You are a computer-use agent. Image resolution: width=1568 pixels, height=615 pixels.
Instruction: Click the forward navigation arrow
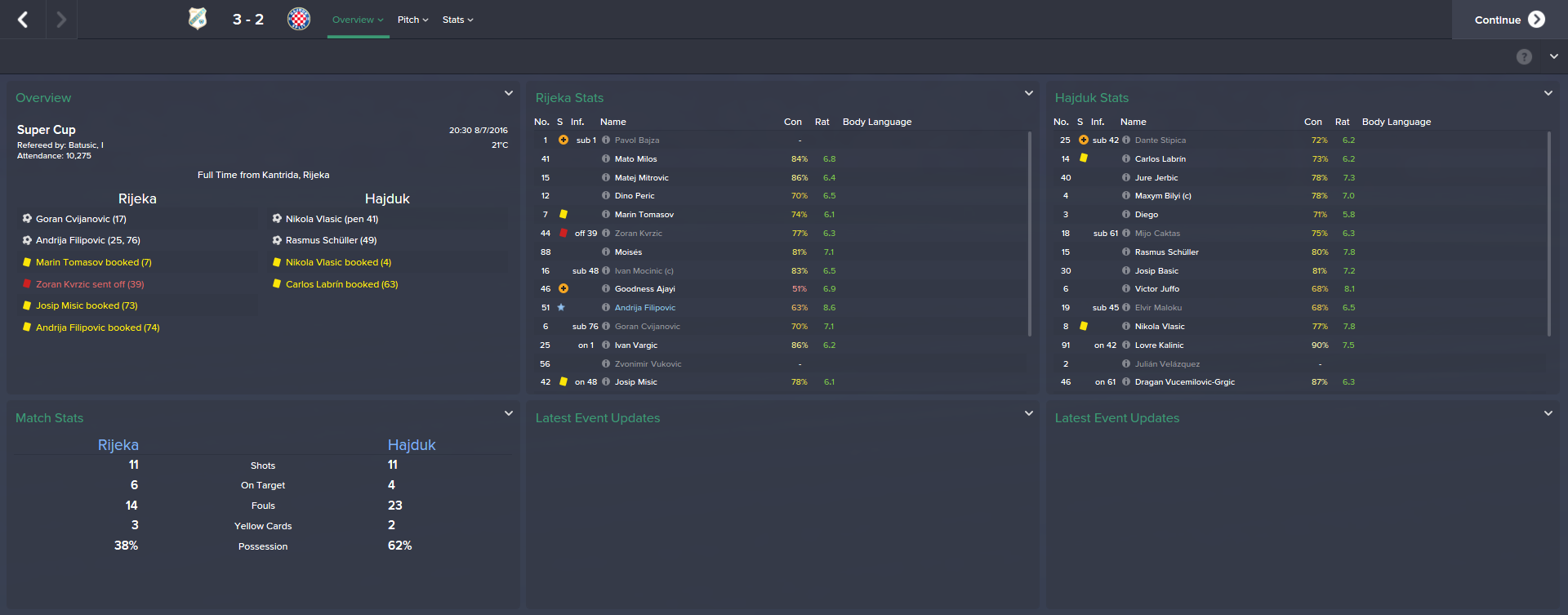tap(61, 20)
